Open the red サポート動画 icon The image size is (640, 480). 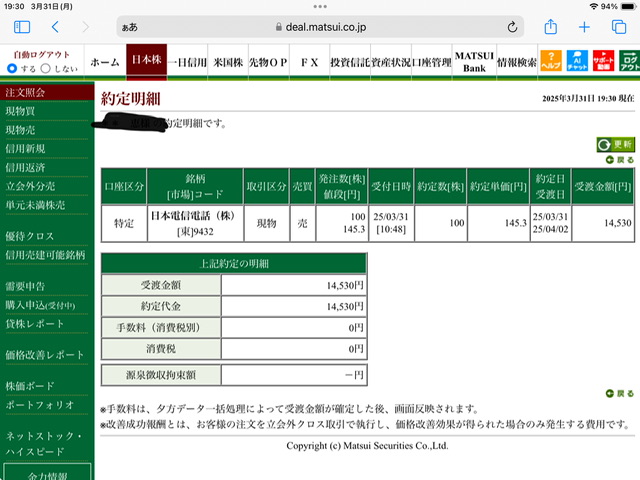point(603,60)
